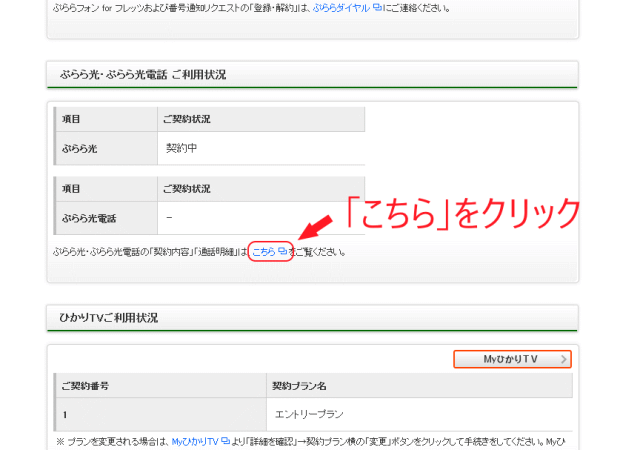Select the ぷらら光・ぷらら光電話 ご利用状況 heading

[x=143, y=75]
